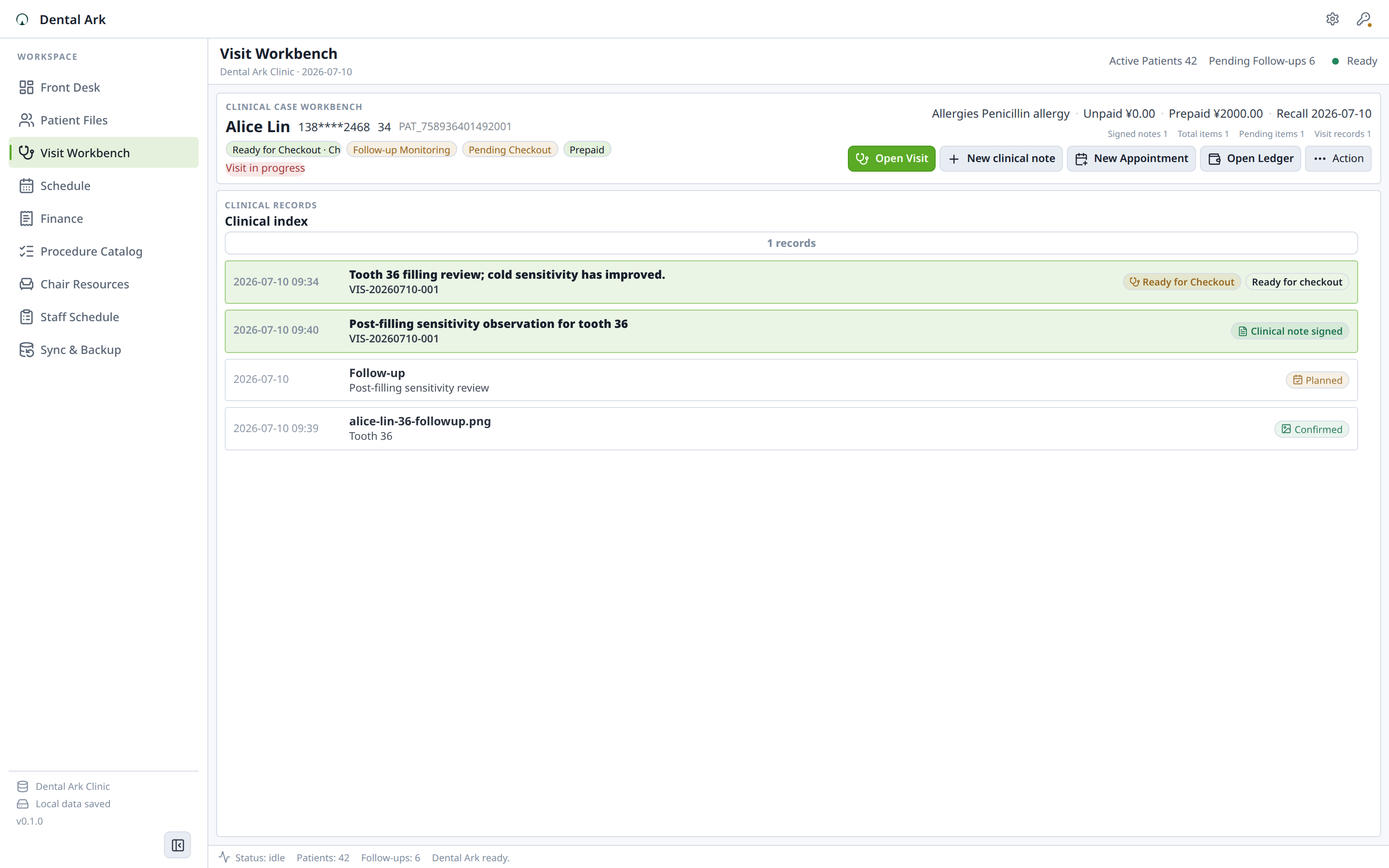The height and width of the screenshot is (868, 1389).
Task: Click the Schedule calendar icon
Action: (x=27, y=186)
